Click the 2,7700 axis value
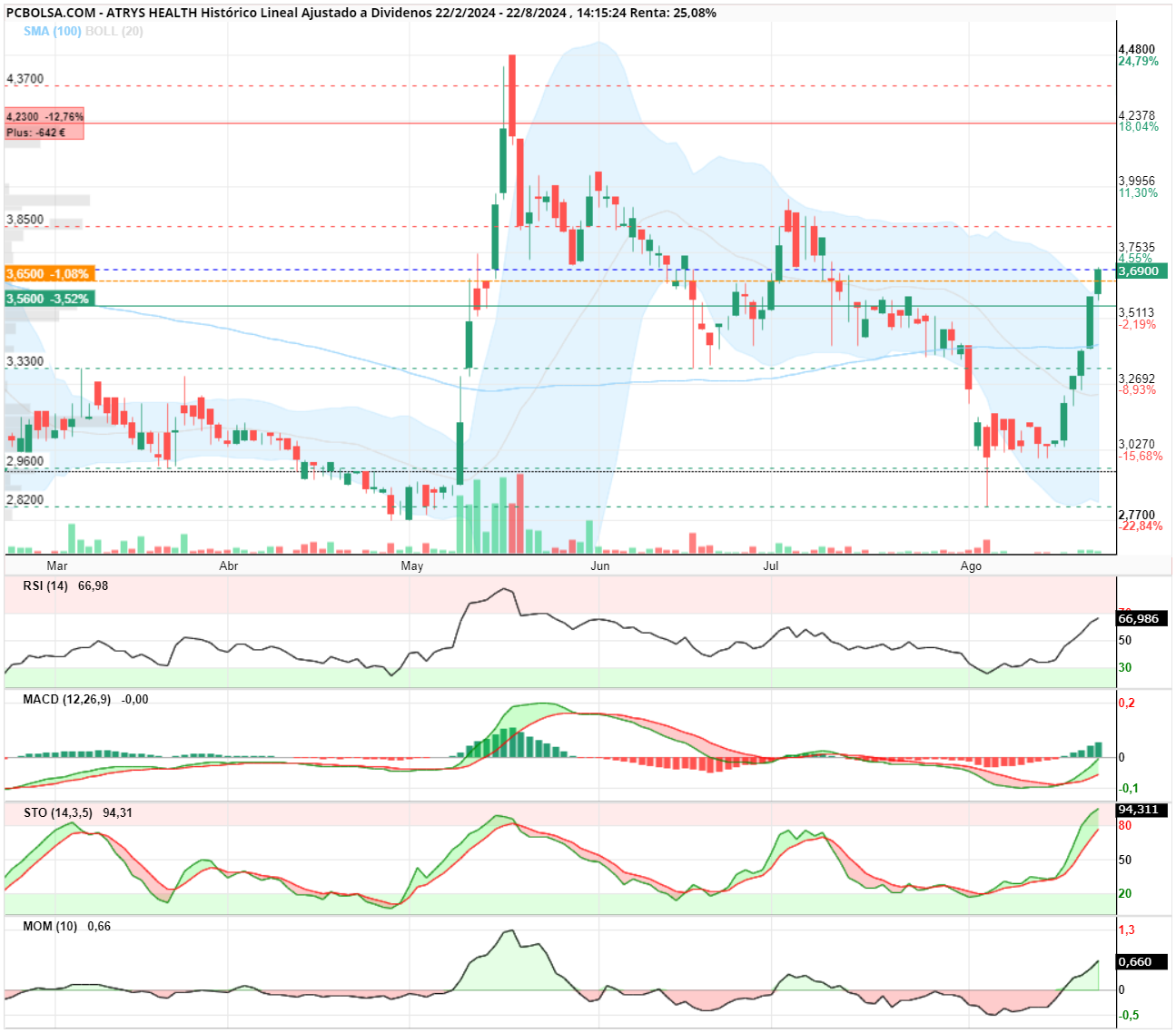1176x1033 pixels. point(1137,515)
